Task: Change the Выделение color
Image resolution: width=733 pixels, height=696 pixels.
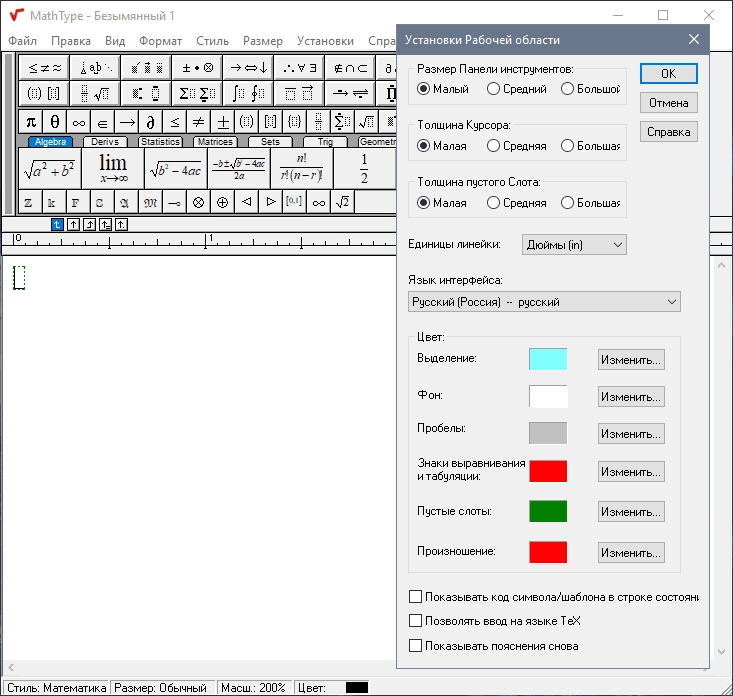Action: point(631,360)
